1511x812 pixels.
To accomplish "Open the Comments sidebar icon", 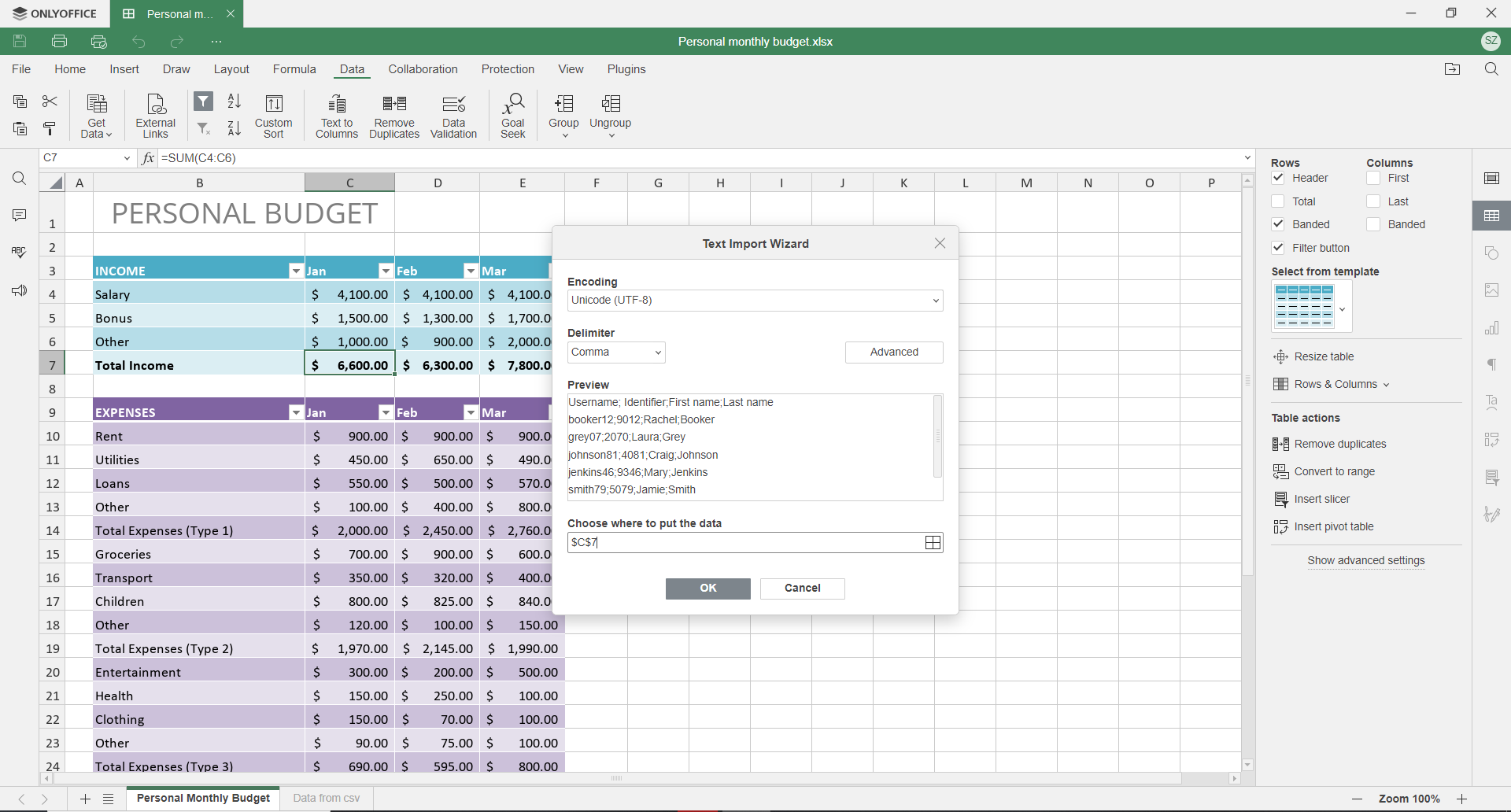I will (x=20, y=216).
